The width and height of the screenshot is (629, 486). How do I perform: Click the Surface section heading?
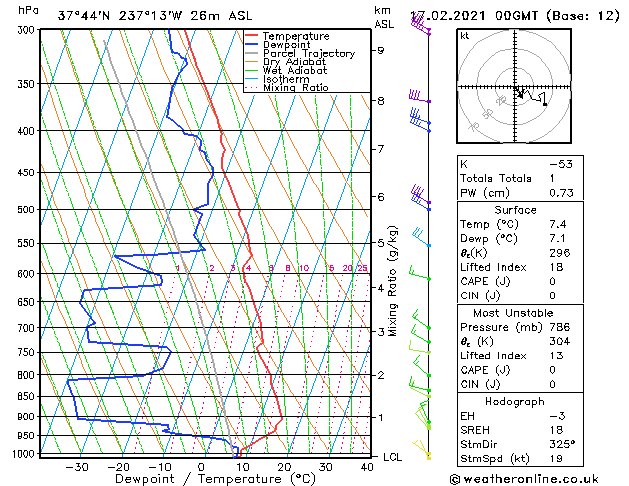[515, 210]
